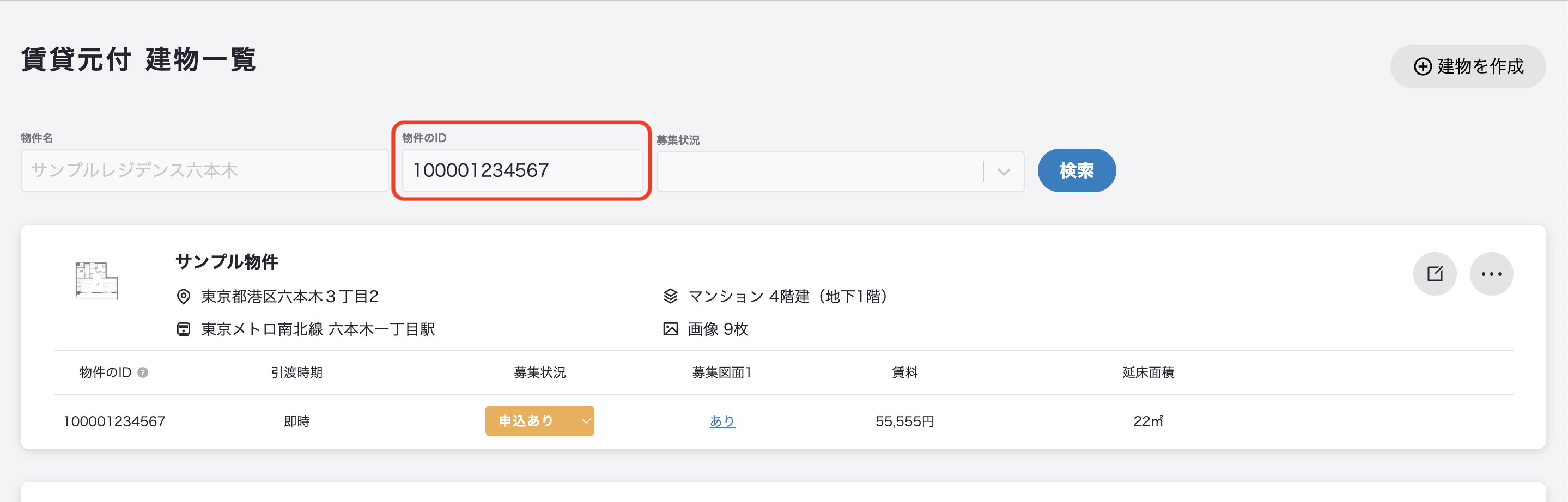The height and width of the screenshot is (502, 1568).
Task: Click the 55,555円 rent value
Action: (904, 421)
